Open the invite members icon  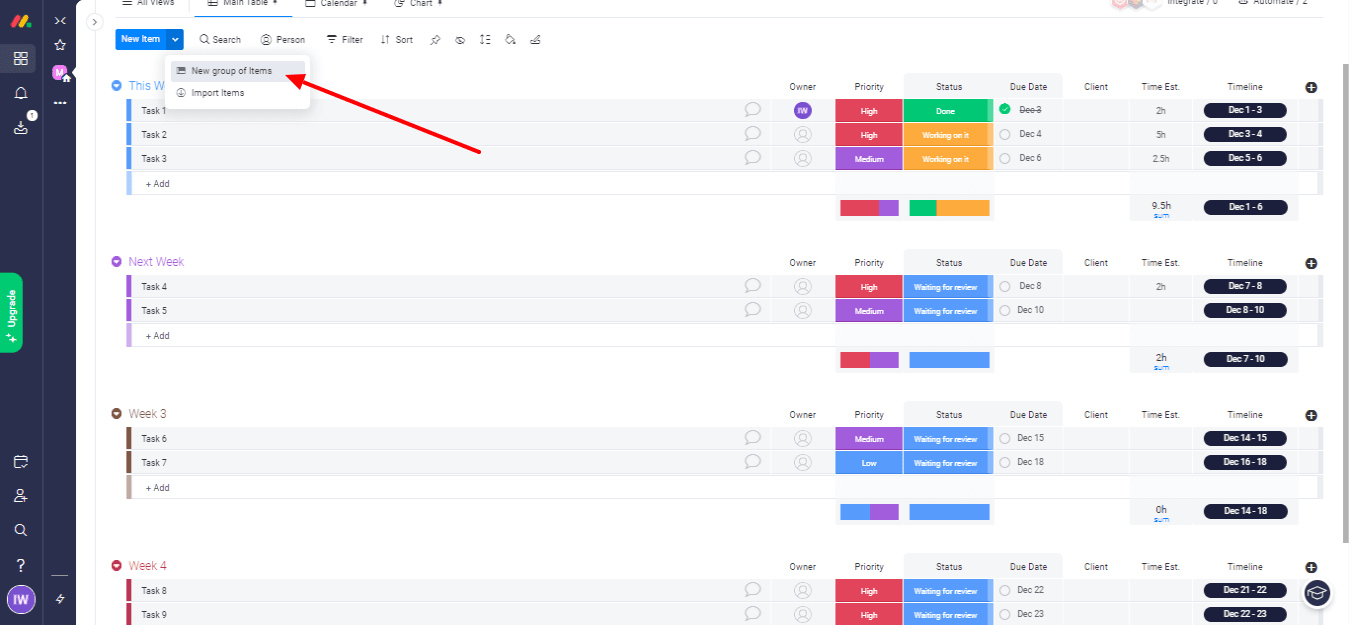(20, 496)
